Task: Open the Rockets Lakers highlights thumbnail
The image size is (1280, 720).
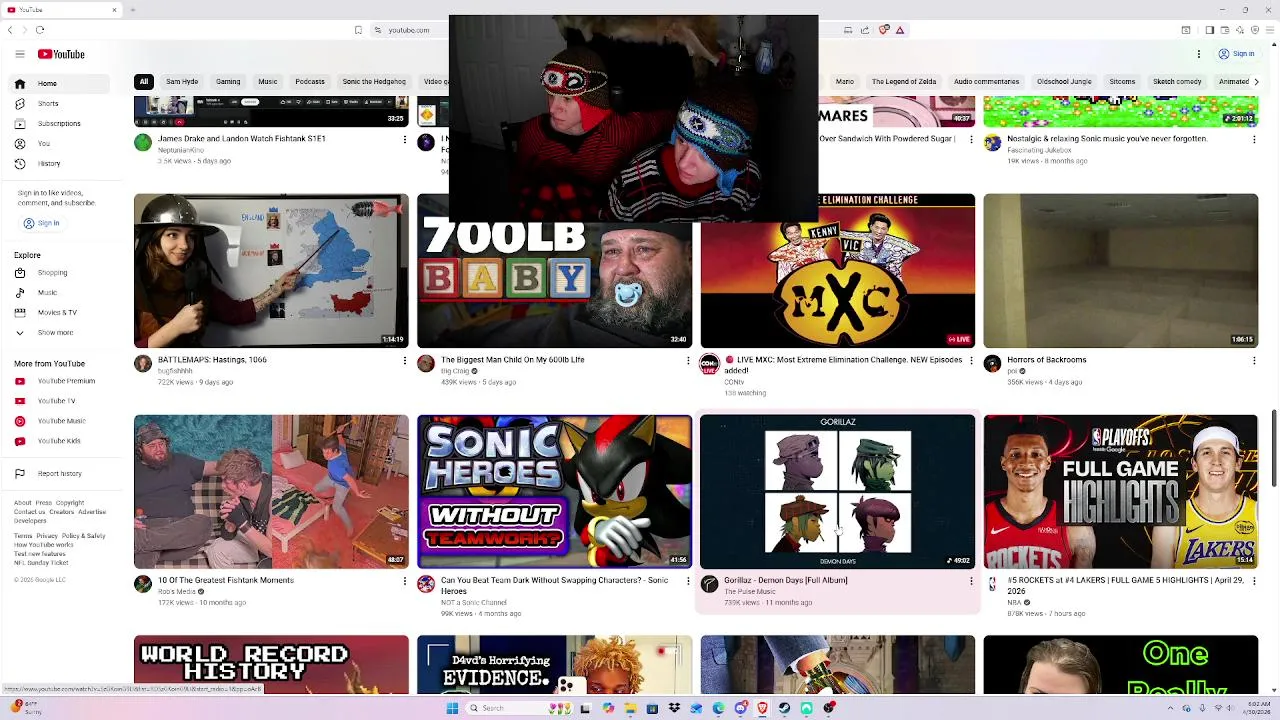Action: click(1121, 492)
